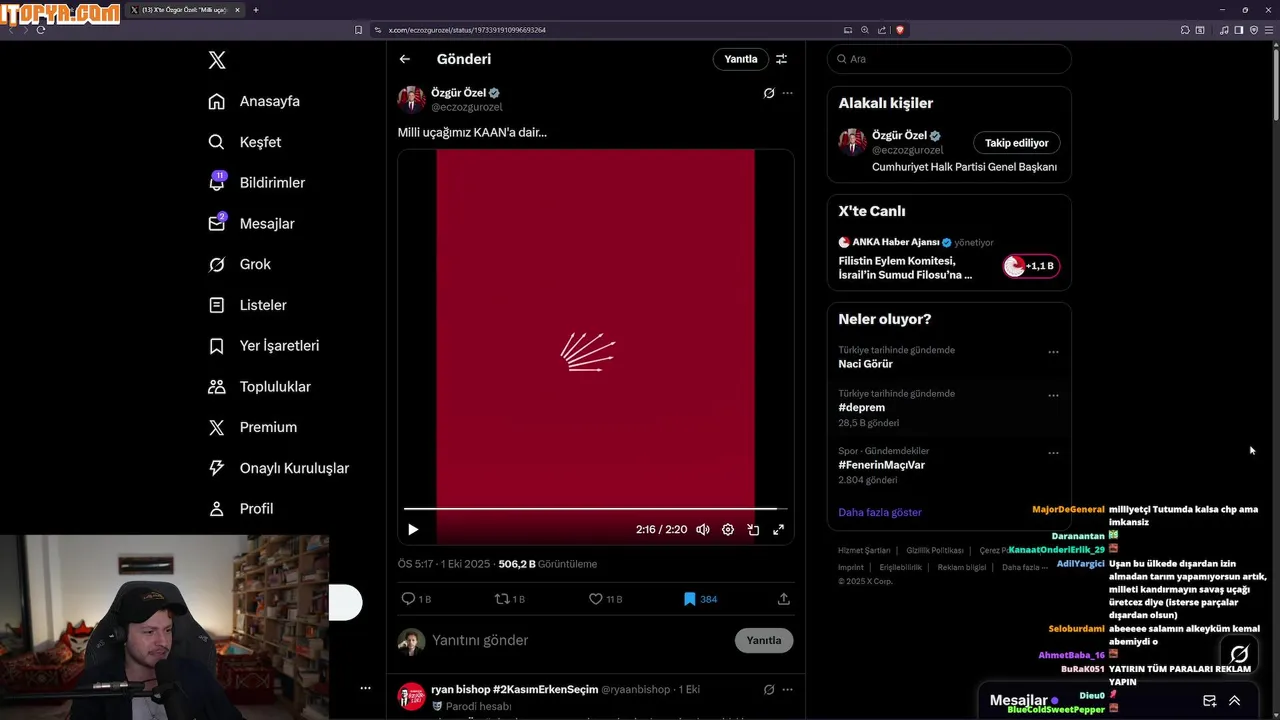The height and width of the screenshot is (720, 1280).
Task: Open more options for Naci Görür trend
Action: [x=1053, y=352]
